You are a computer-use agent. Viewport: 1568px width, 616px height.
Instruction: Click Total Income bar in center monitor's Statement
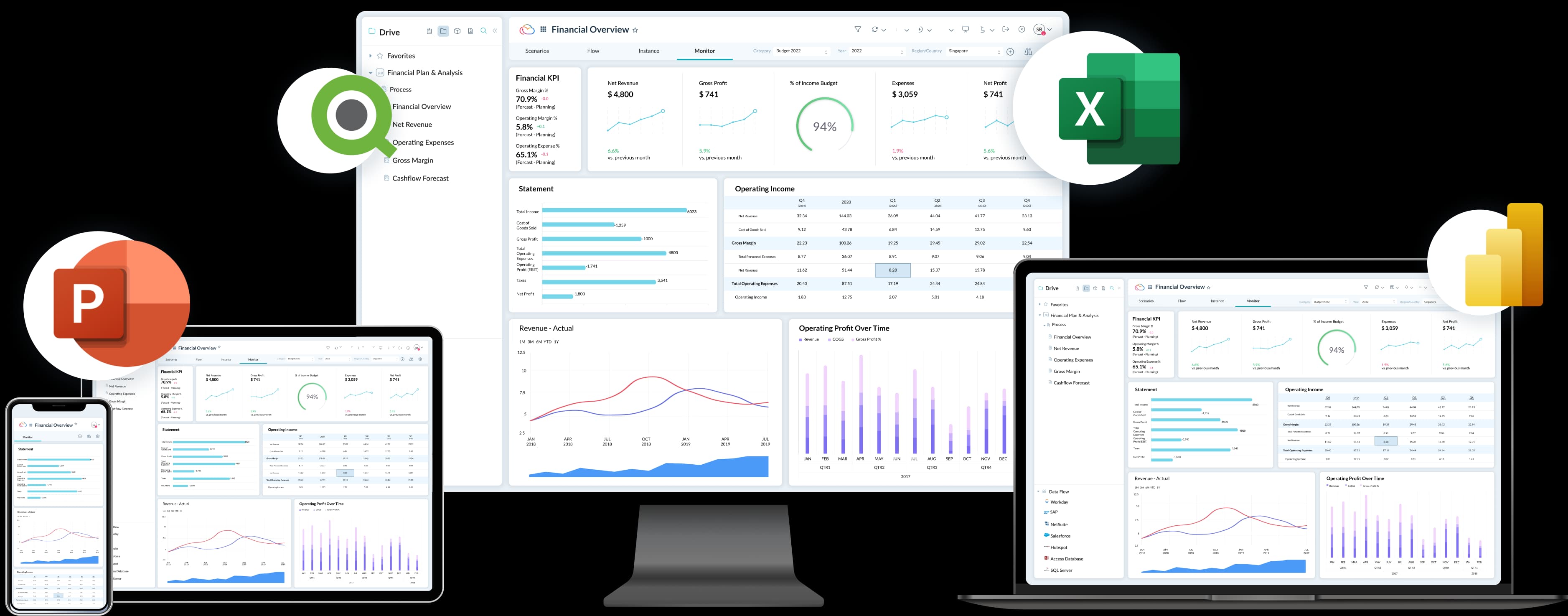[x=614, y=211]
